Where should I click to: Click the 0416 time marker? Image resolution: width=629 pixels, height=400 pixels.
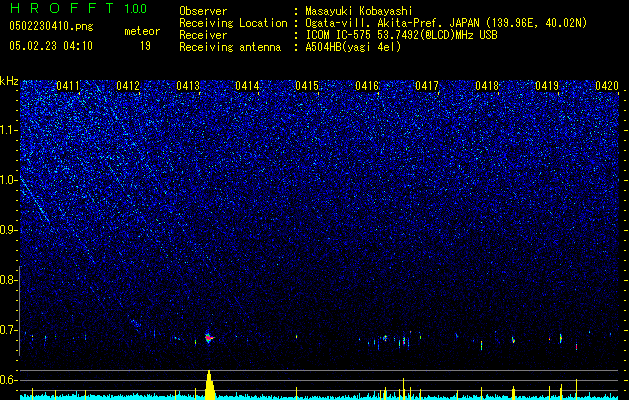point(367,86)
